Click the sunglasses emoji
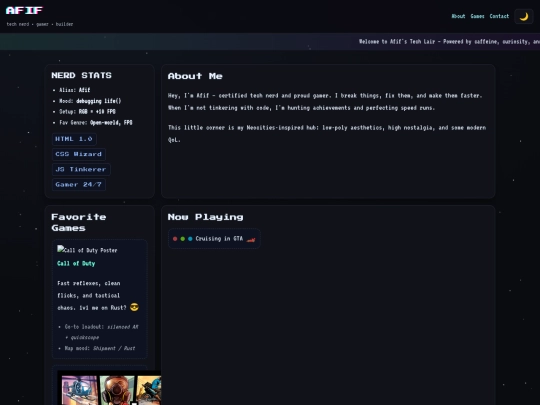540x405 pixels. click(134, 307)
